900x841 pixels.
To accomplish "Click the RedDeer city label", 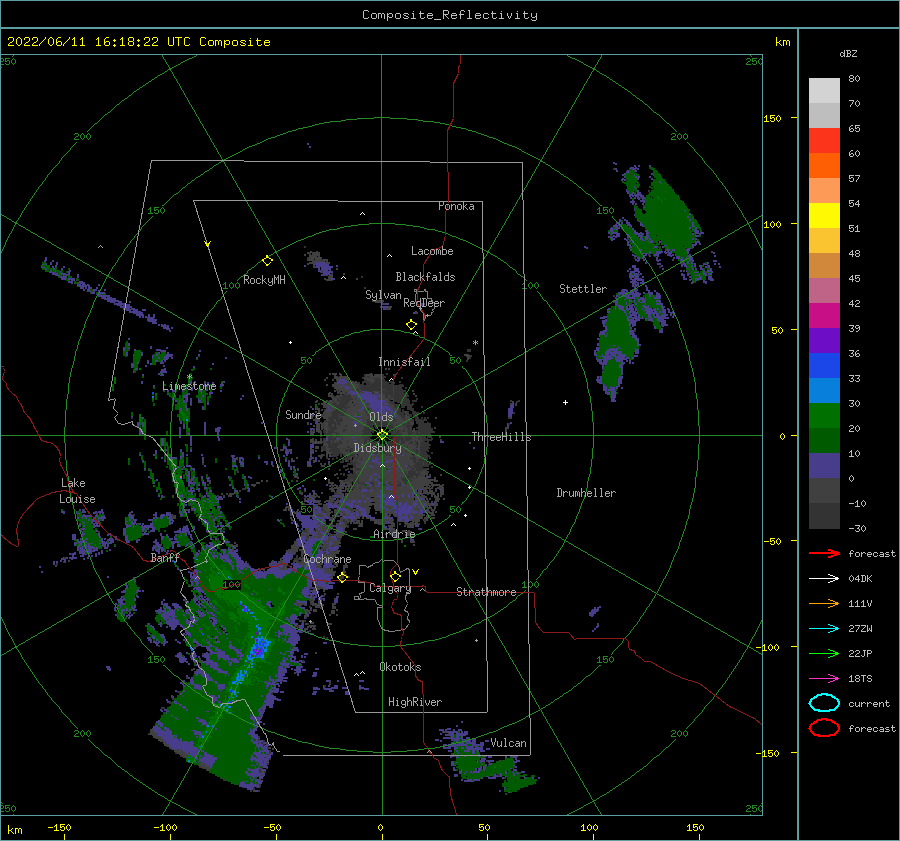I will [x=424, y=303].
